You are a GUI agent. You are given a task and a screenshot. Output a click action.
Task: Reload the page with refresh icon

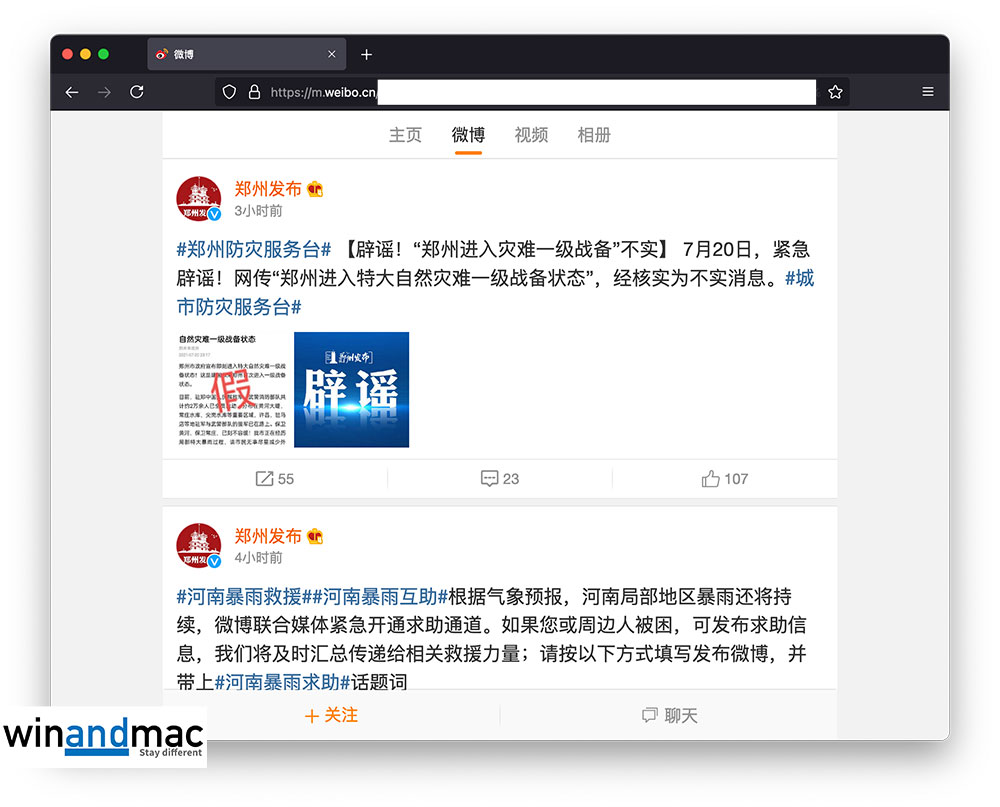pyautogui.click(x=137, y=92)
